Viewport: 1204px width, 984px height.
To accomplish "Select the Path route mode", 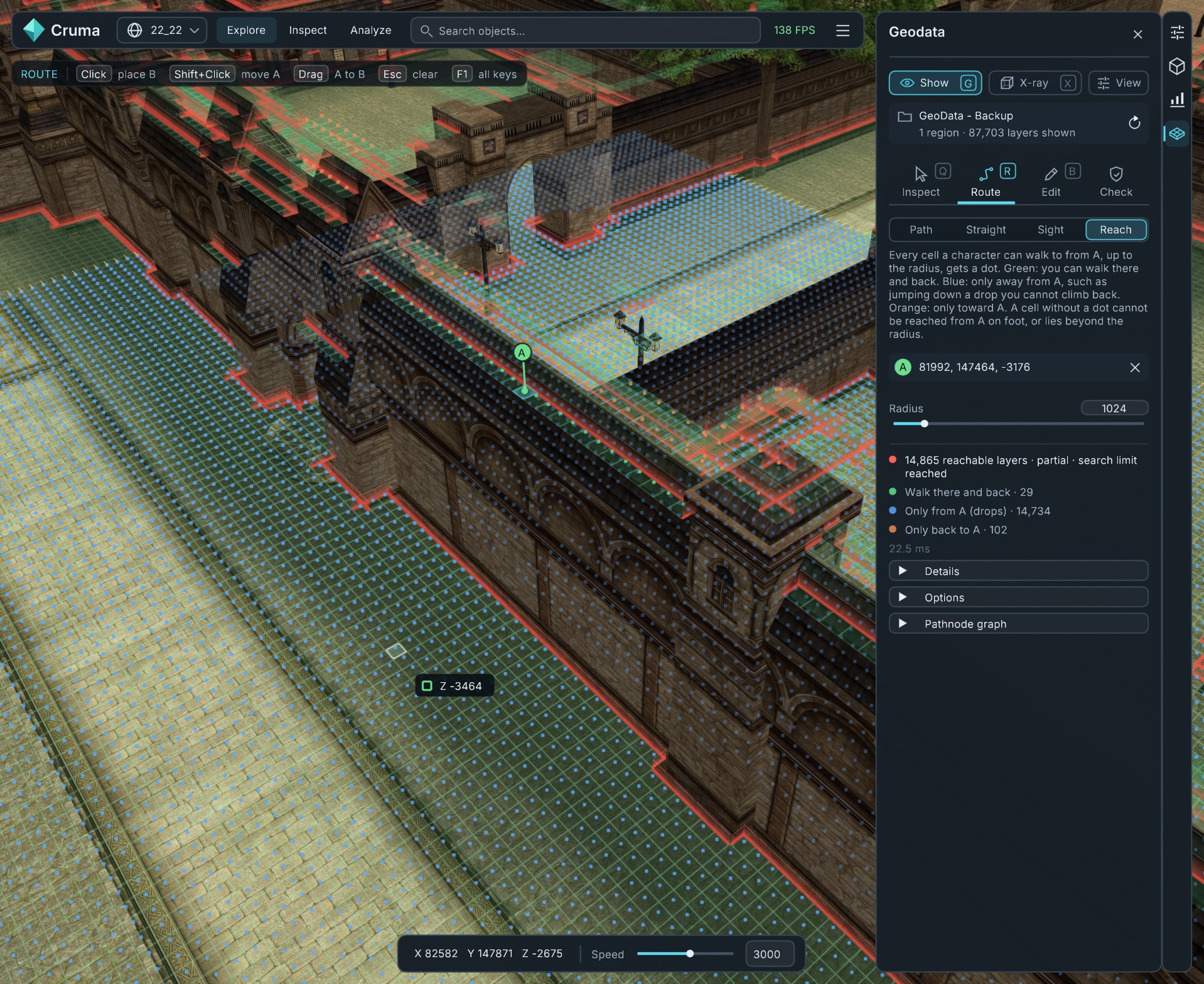I will (921, 230).
